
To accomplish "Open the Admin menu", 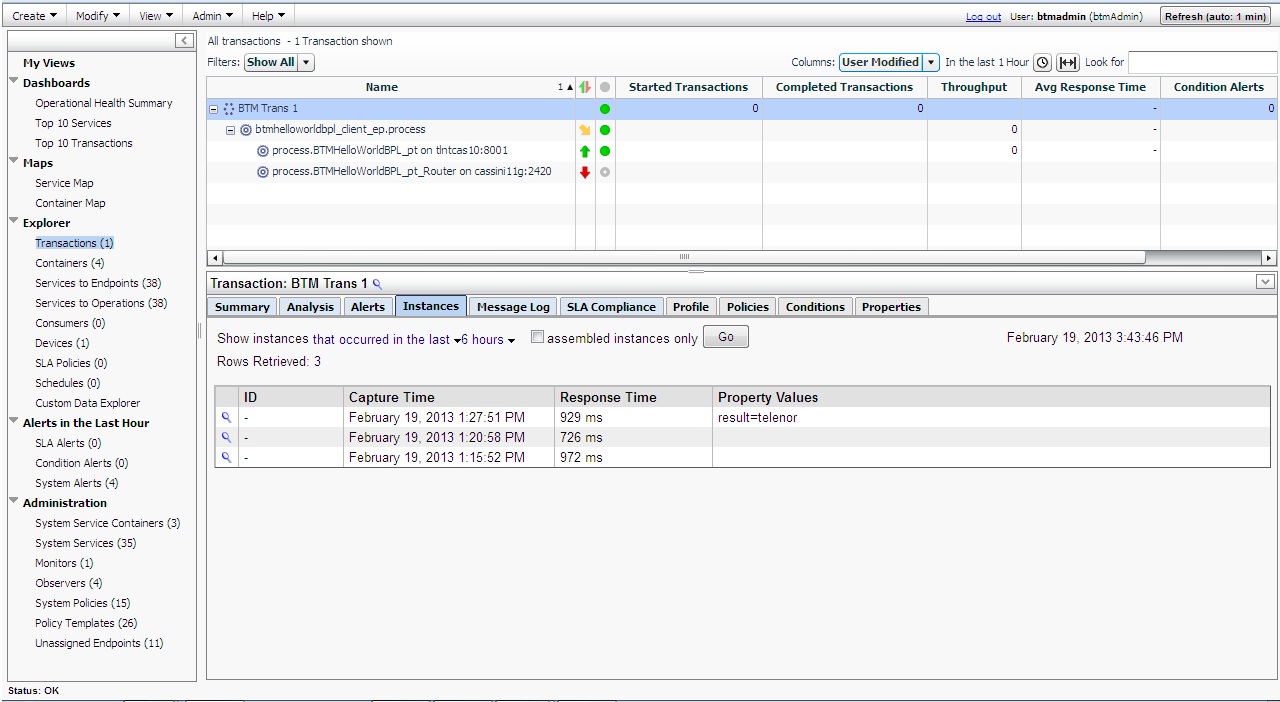I will (x=211, y=15).
